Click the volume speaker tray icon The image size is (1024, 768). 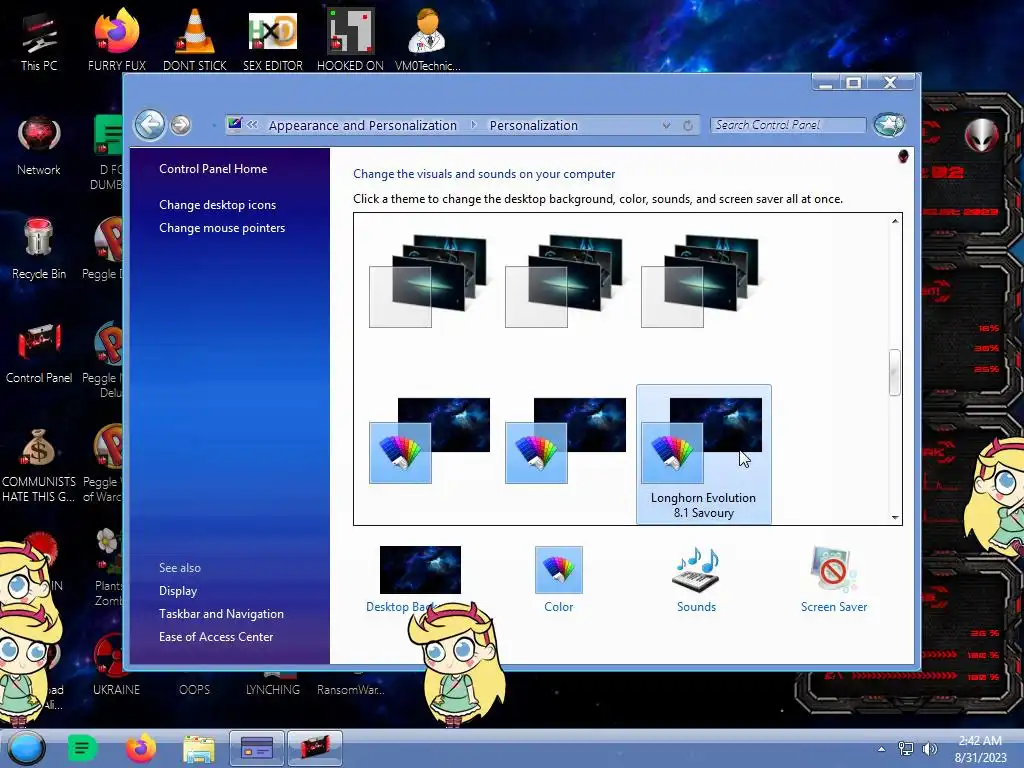click(x=929, y=749)
